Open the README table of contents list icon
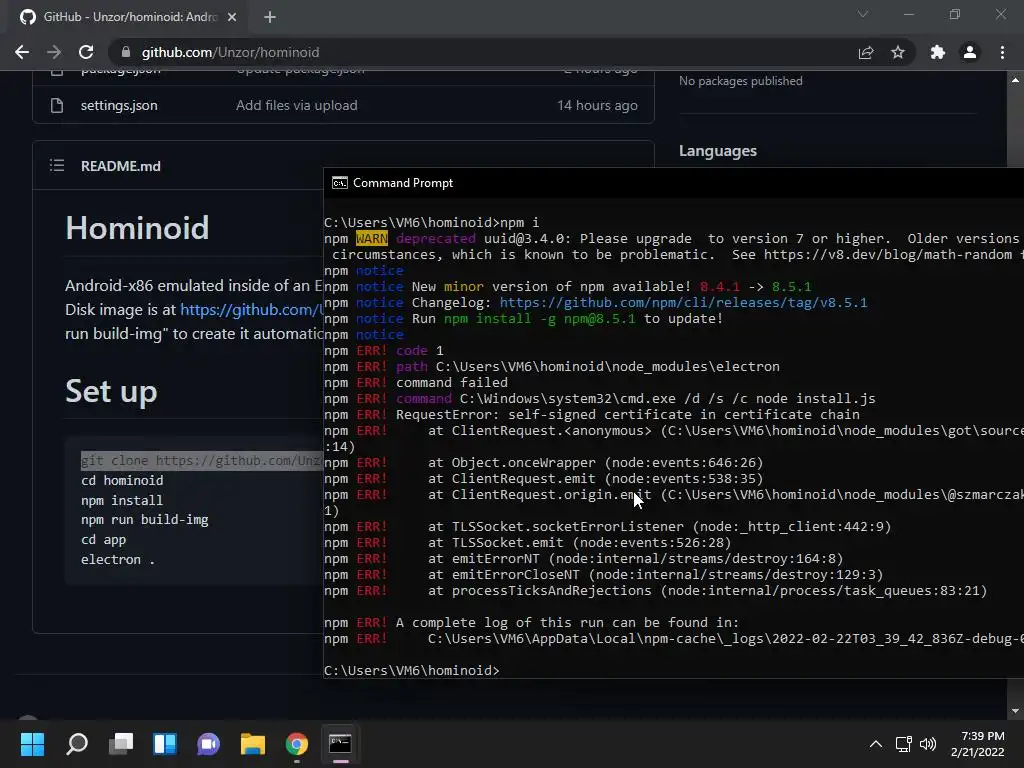The height and width of the screenshot is (768, 1024). coord(57,165)
